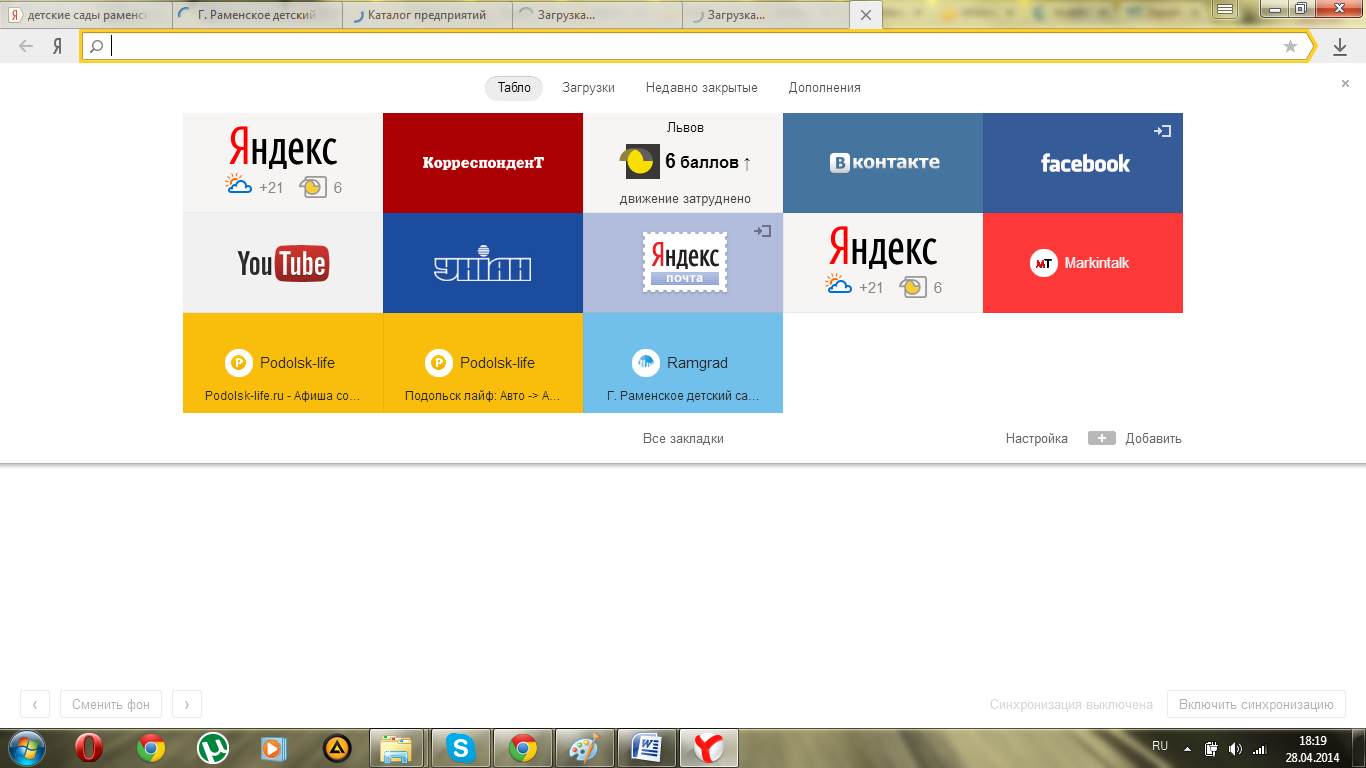Launch first Chrome icon beside Opera
The height and width of the screenshot is (768, 1366).
[x=152, y=748]
